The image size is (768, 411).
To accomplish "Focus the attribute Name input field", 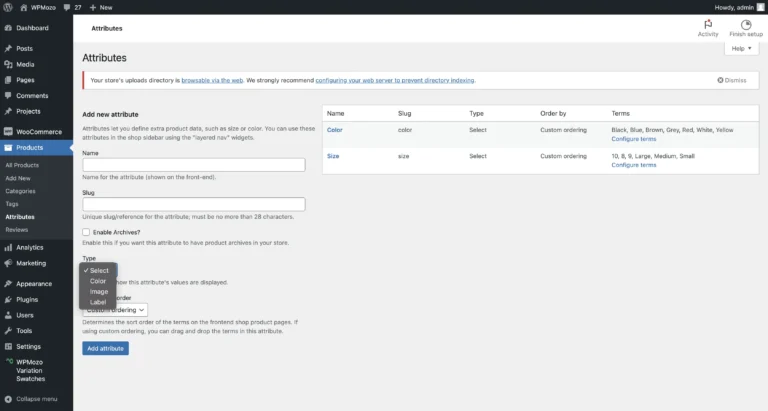I will 194,165.
